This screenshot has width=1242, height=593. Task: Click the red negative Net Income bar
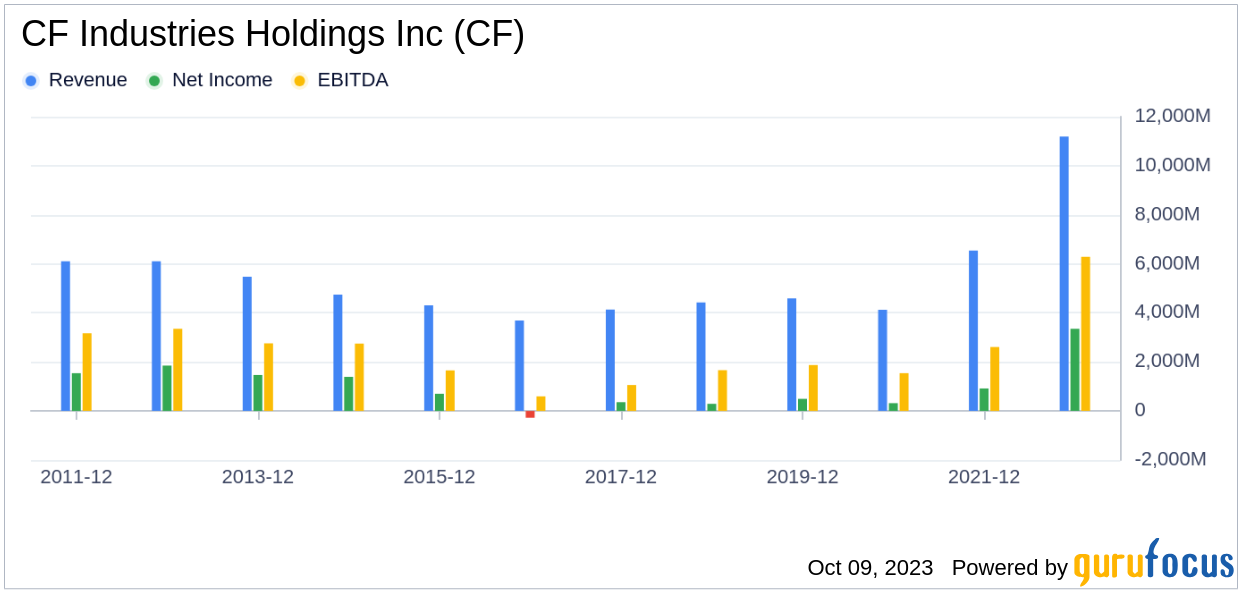530,414
